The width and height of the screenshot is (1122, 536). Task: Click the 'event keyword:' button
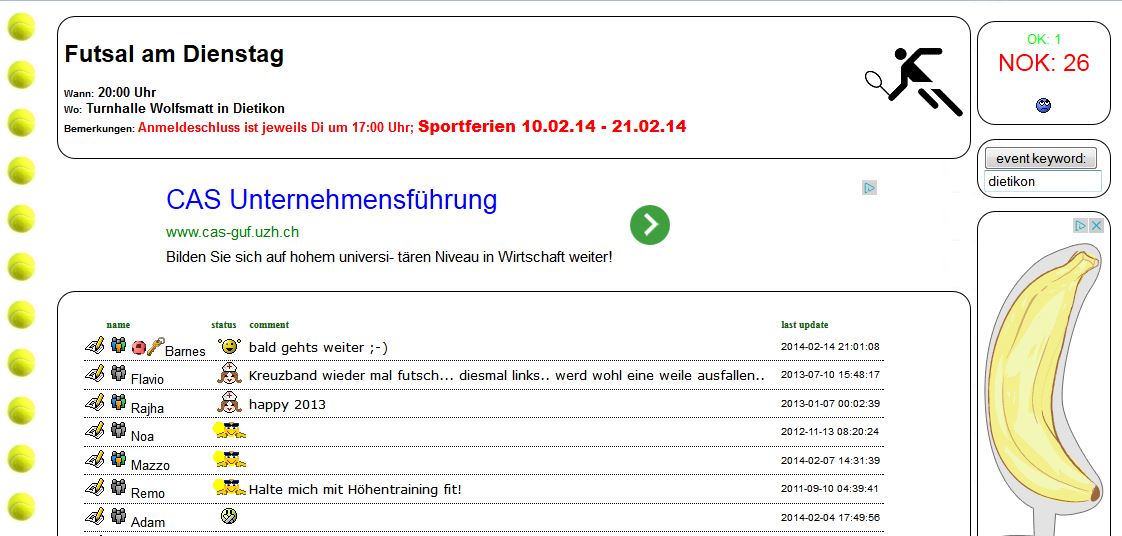(x=1040, y=158)
